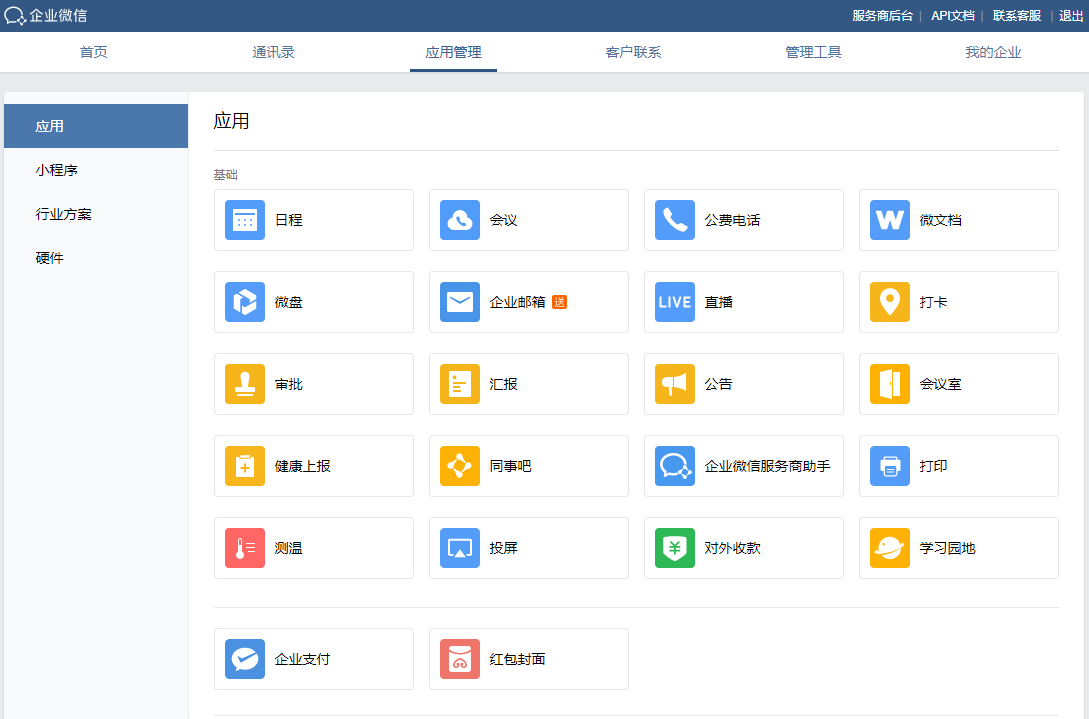Open 行业方案 in the sidebar
The height and width of the screenshot is (719, 1089).
64,214
